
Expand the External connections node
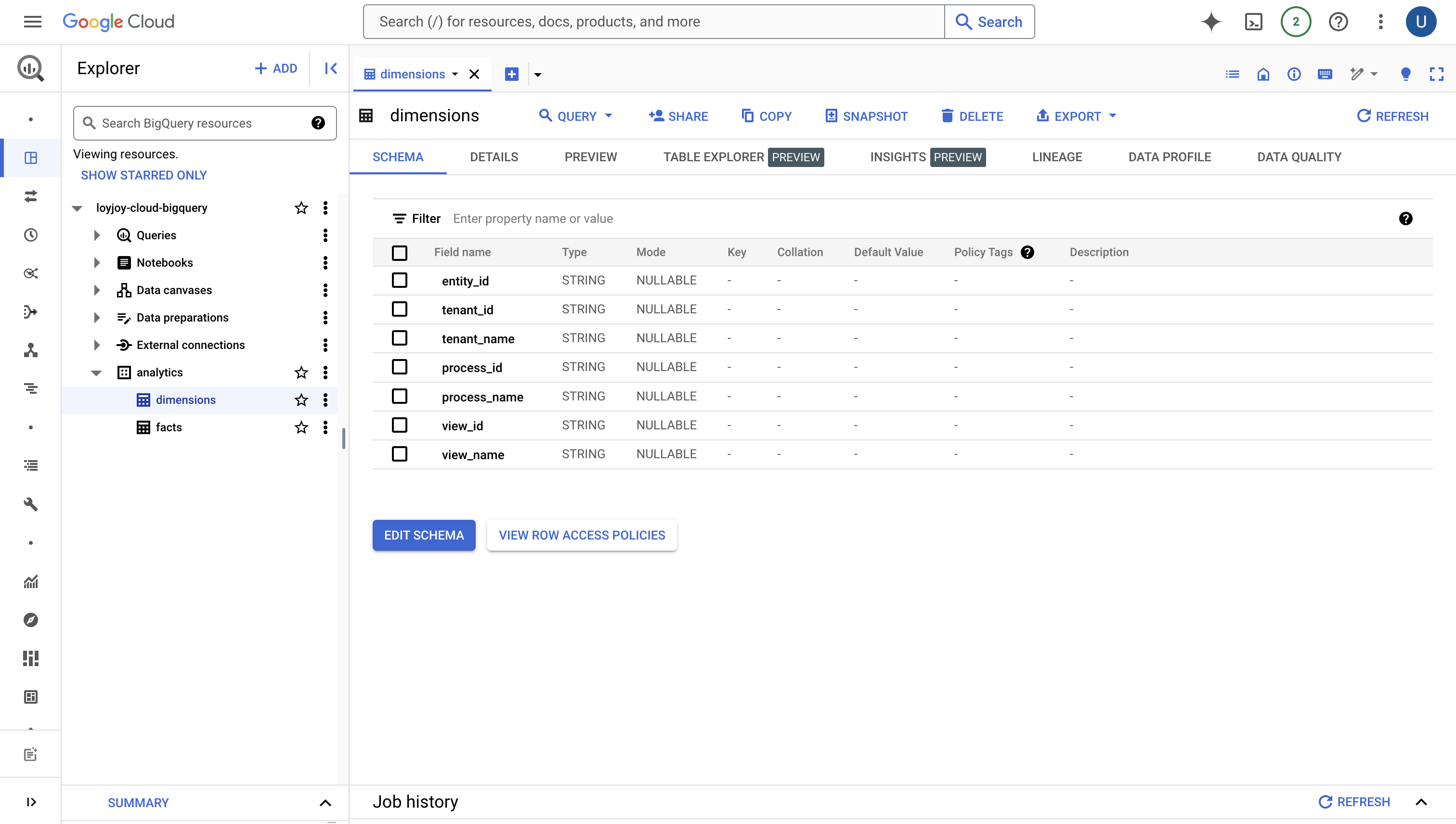pyautogui.click(x=96, y=345)
